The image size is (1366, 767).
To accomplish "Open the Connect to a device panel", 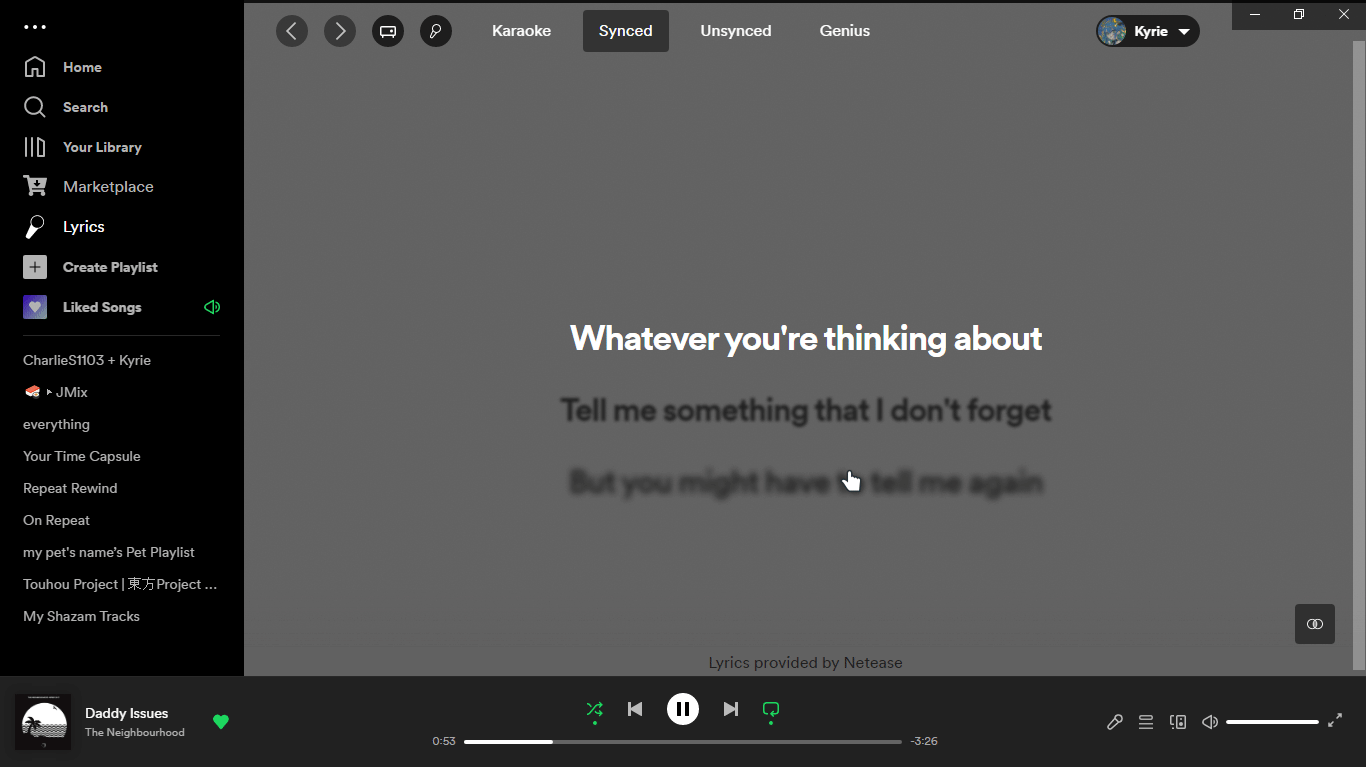I will click(1178, 721).
